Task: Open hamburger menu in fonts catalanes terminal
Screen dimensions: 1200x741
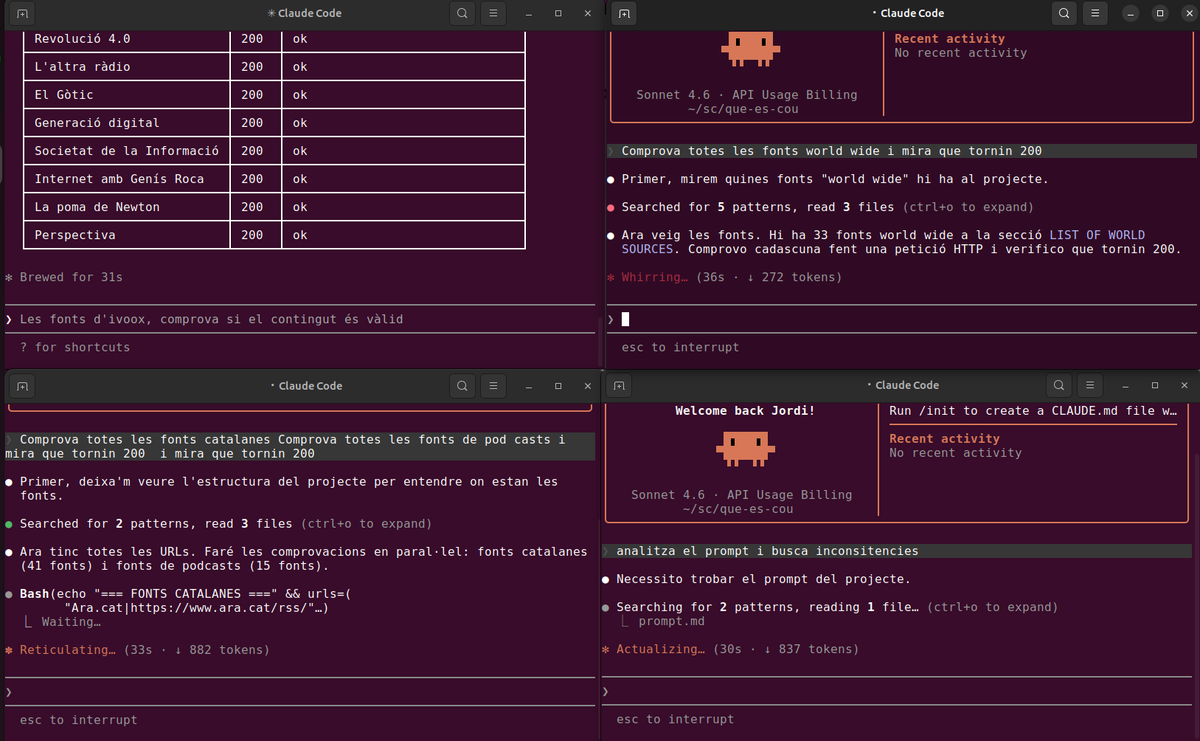Action: [493, 386]
